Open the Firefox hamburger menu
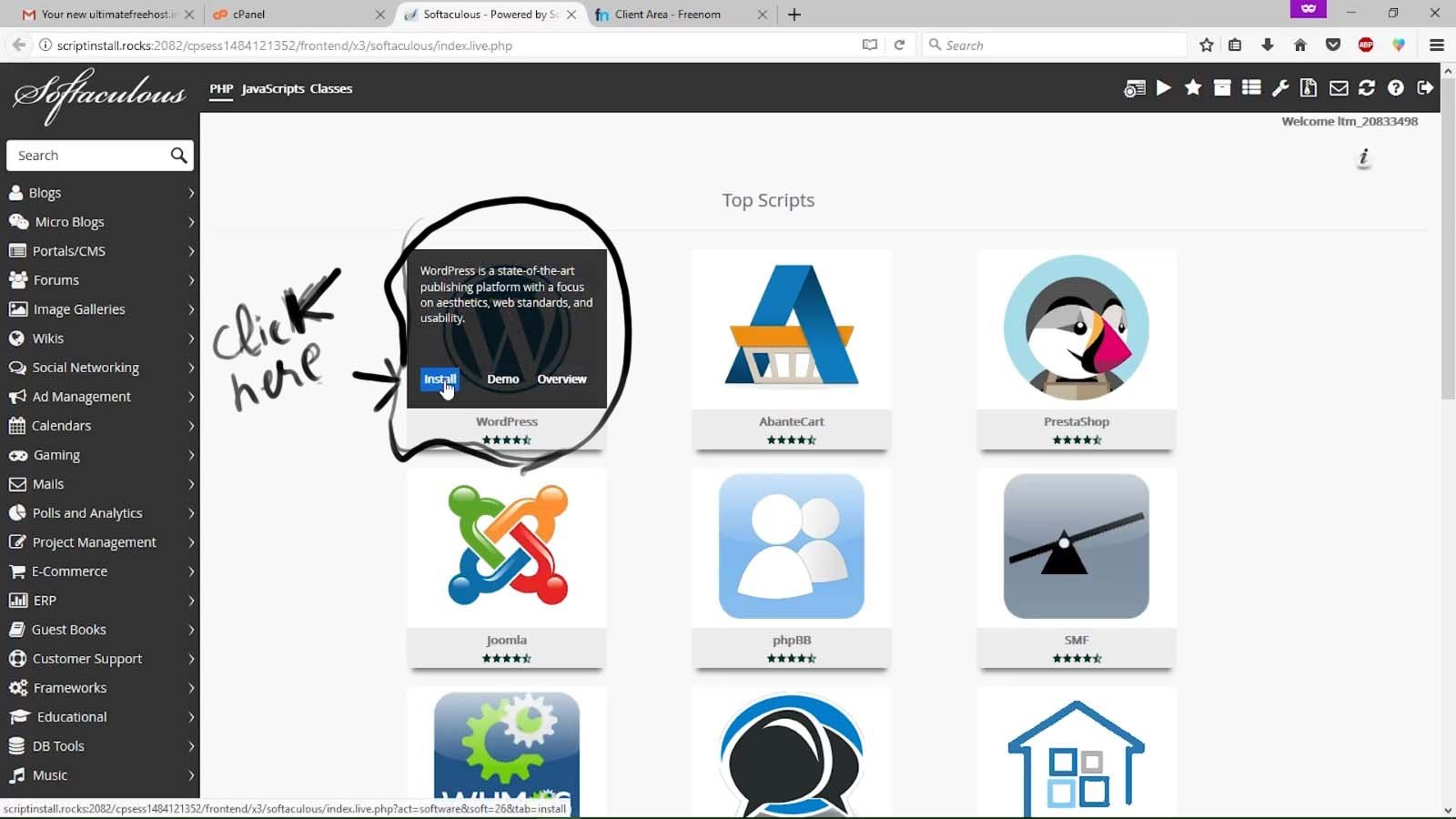Image resolution: width=1456 pixels, height=819 pixels. [x=1437, y=45]
